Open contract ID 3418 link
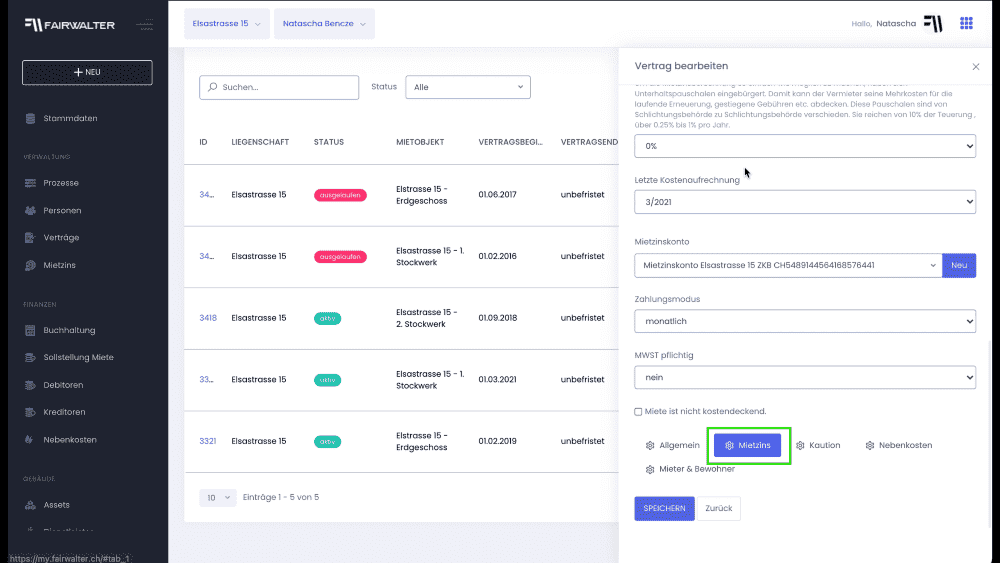Screen dimensions: 1000x563 208,318
